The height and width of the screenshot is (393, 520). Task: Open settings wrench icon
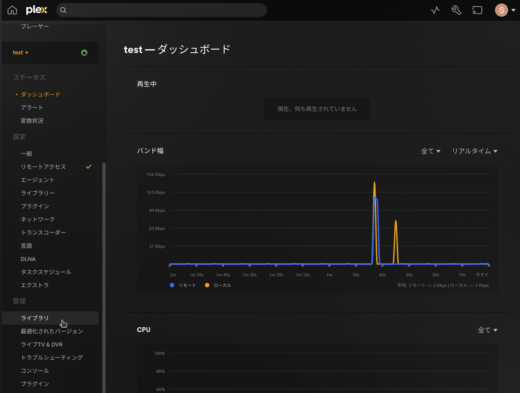(x=456, y=10)
